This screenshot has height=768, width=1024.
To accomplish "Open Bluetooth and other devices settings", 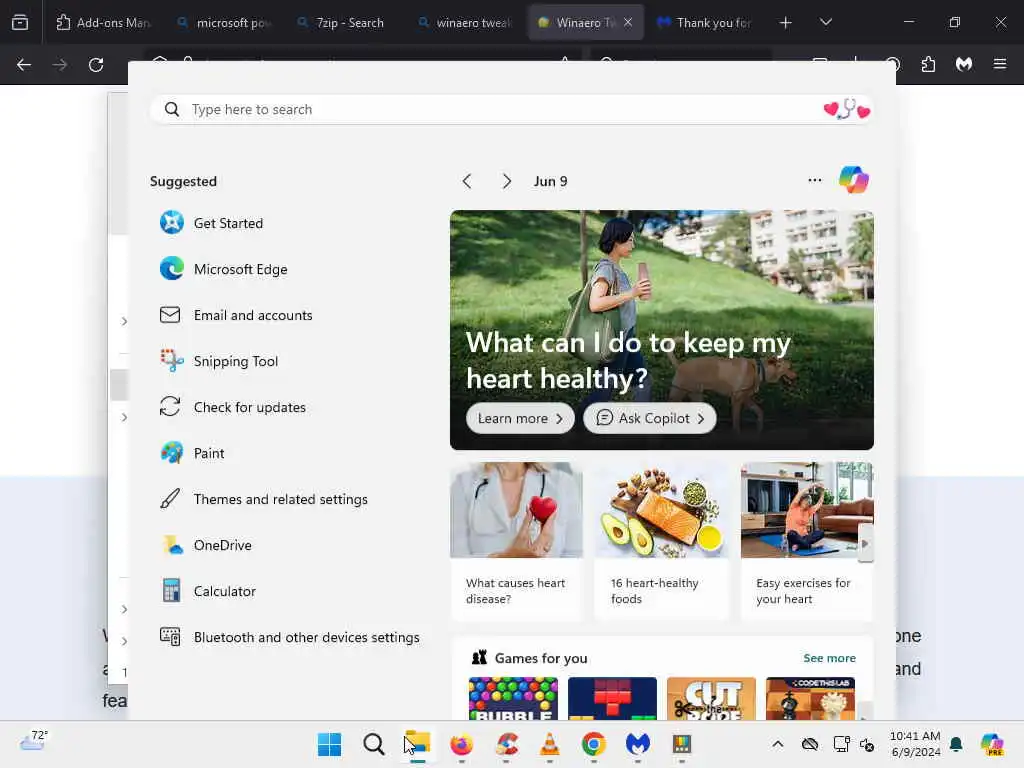I will point(289,637).
